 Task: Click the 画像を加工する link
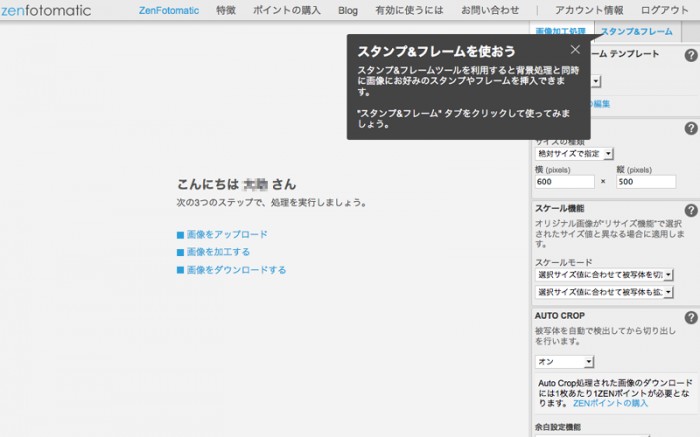218,252
